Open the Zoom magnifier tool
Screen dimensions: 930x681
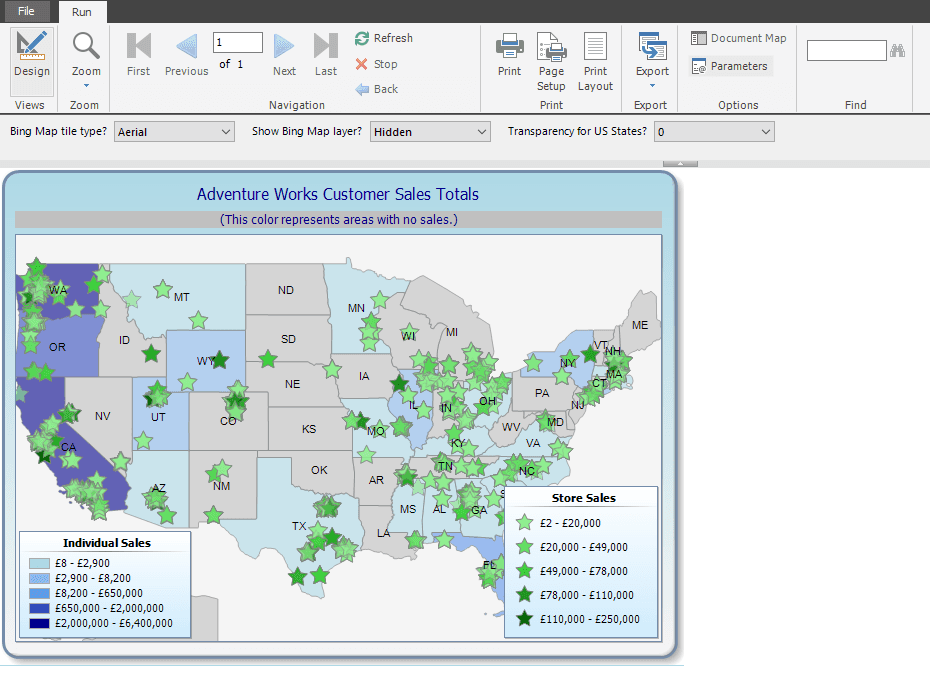point(86,54)
